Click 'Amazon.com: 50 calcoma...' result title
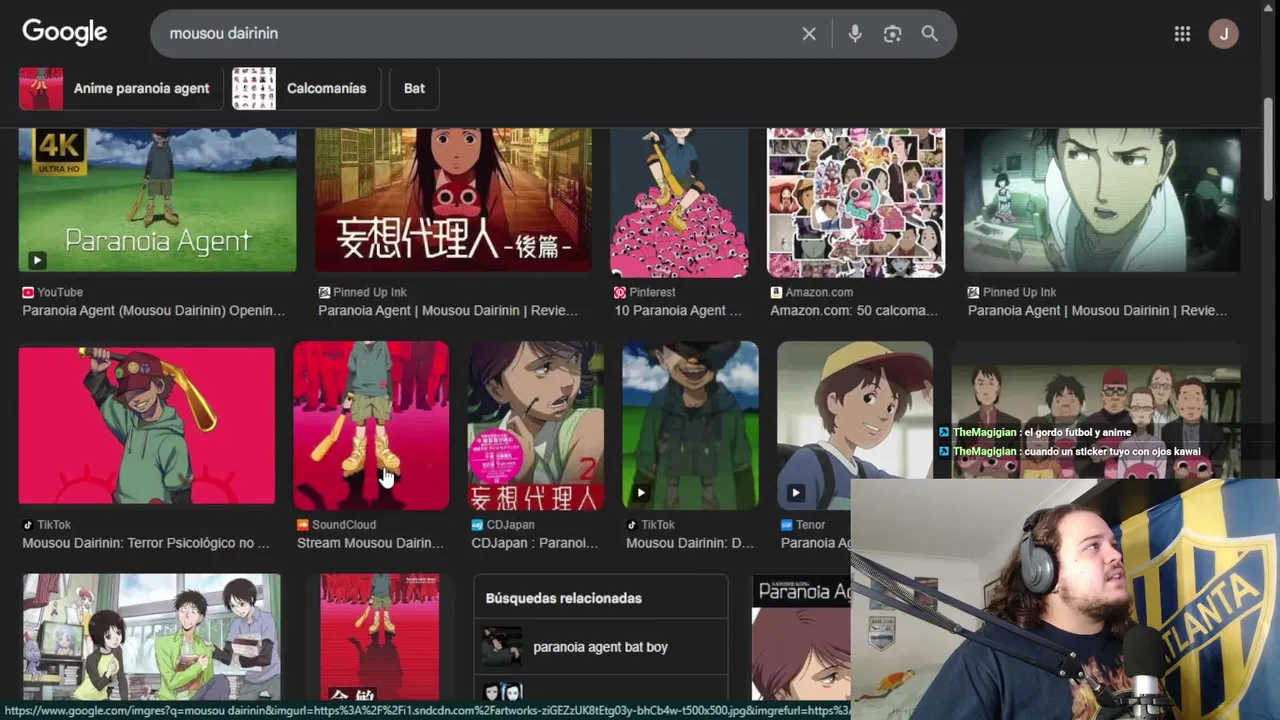Screen dimensions: 1280x720 pos(854,311)
